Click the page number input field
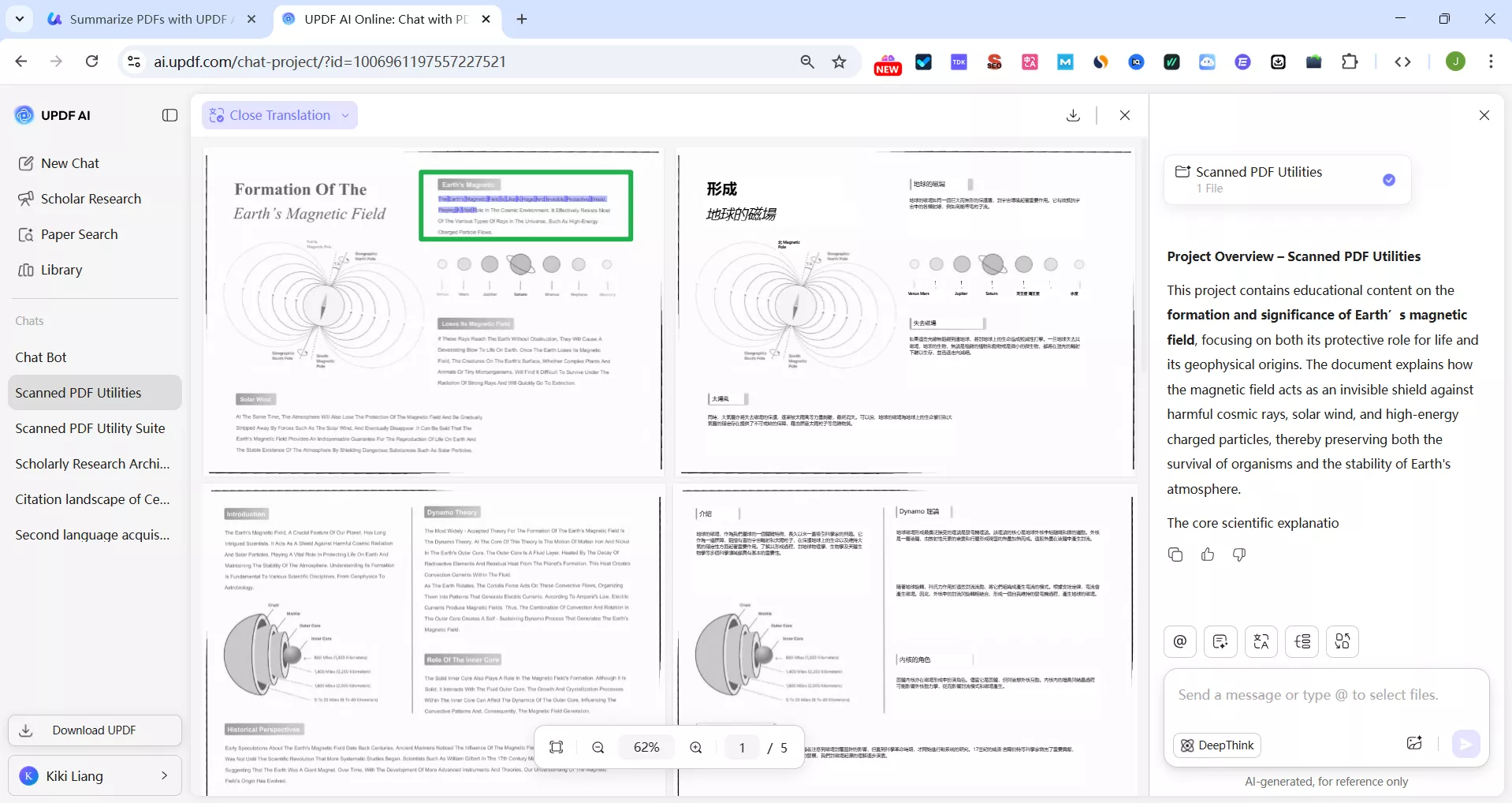The width and height of the screenshot is (1512, 803). point(742,747)
